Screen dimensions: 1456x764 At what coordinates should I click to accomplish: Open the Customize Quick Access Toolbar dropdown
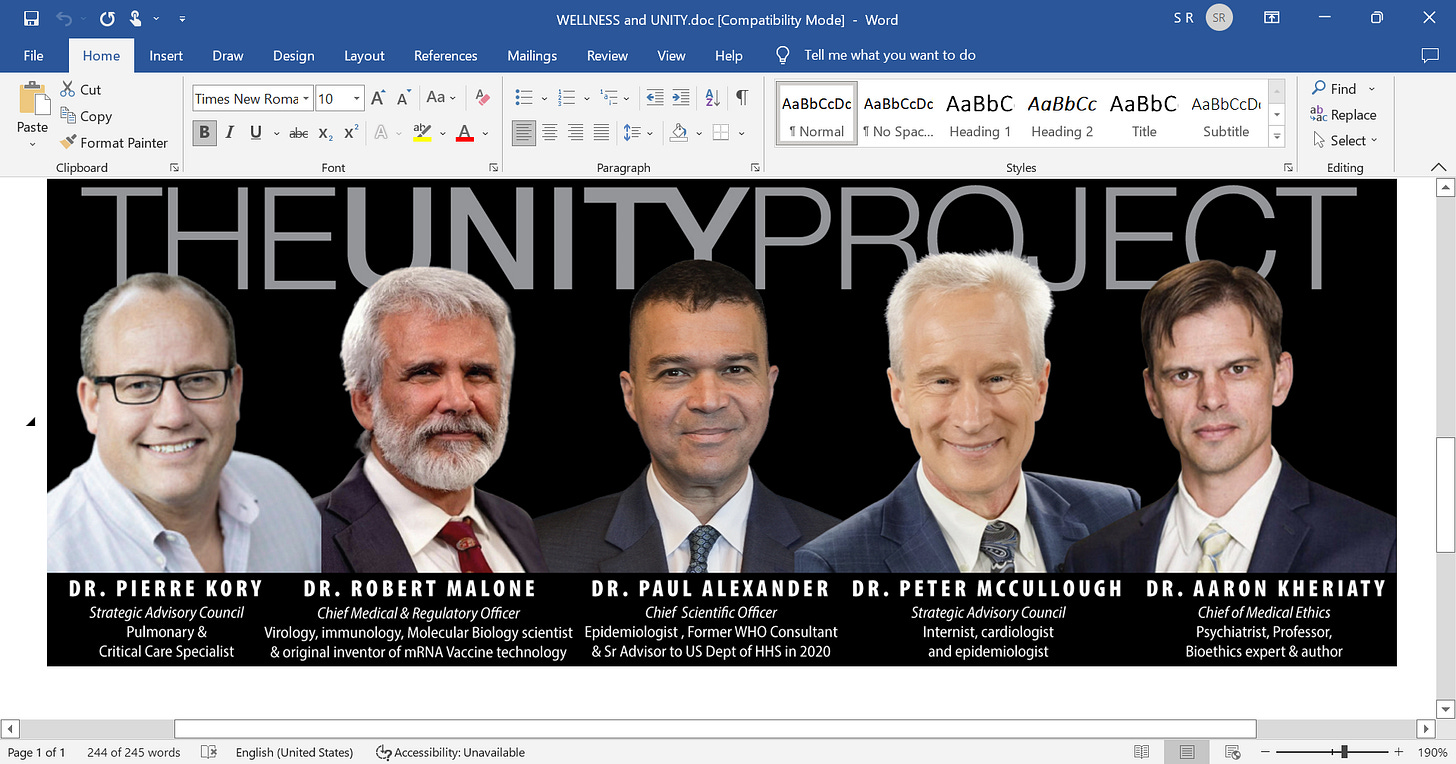pyautogui.click(x=181, y=19)
